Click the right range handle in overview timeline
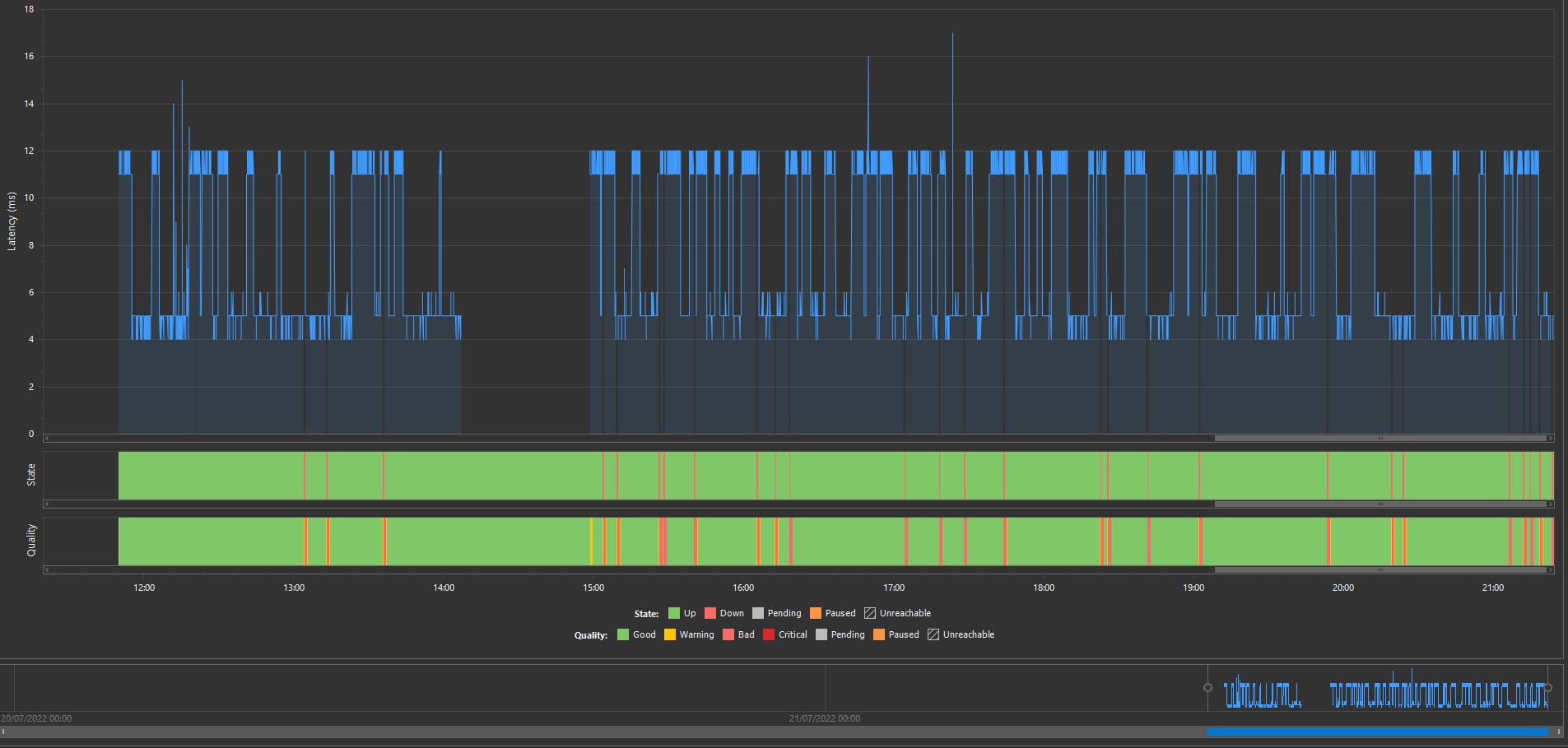 point(1548,687)
